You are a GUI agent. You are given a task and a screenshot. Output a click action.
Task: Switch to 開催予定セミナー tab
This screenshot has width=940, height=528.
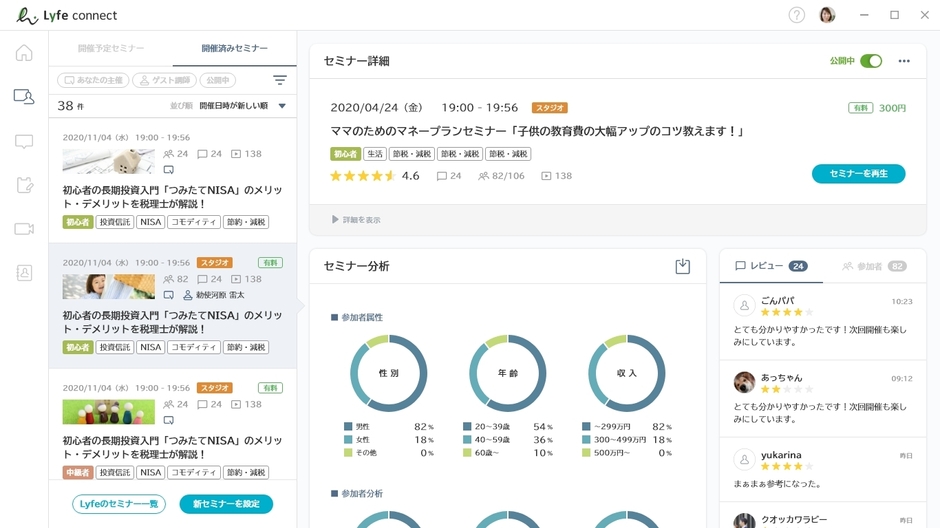point(111,48)
